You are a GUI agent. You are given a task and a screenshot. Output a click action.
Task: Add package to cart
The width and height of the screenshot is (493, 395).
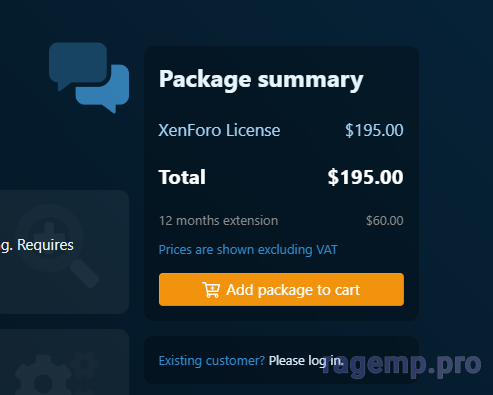click(281, 289)
